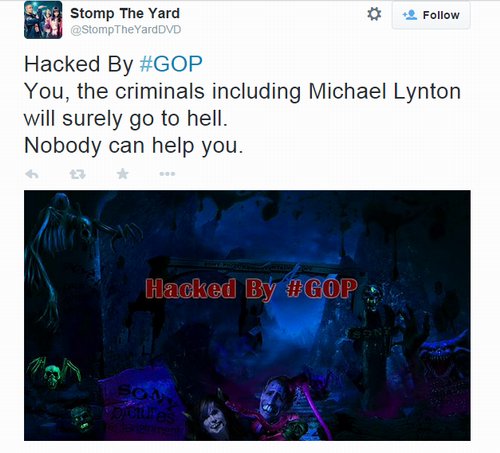The image size is (500, 453).
Task: Open the more options ellipsis icon
Action: (167, 174)
